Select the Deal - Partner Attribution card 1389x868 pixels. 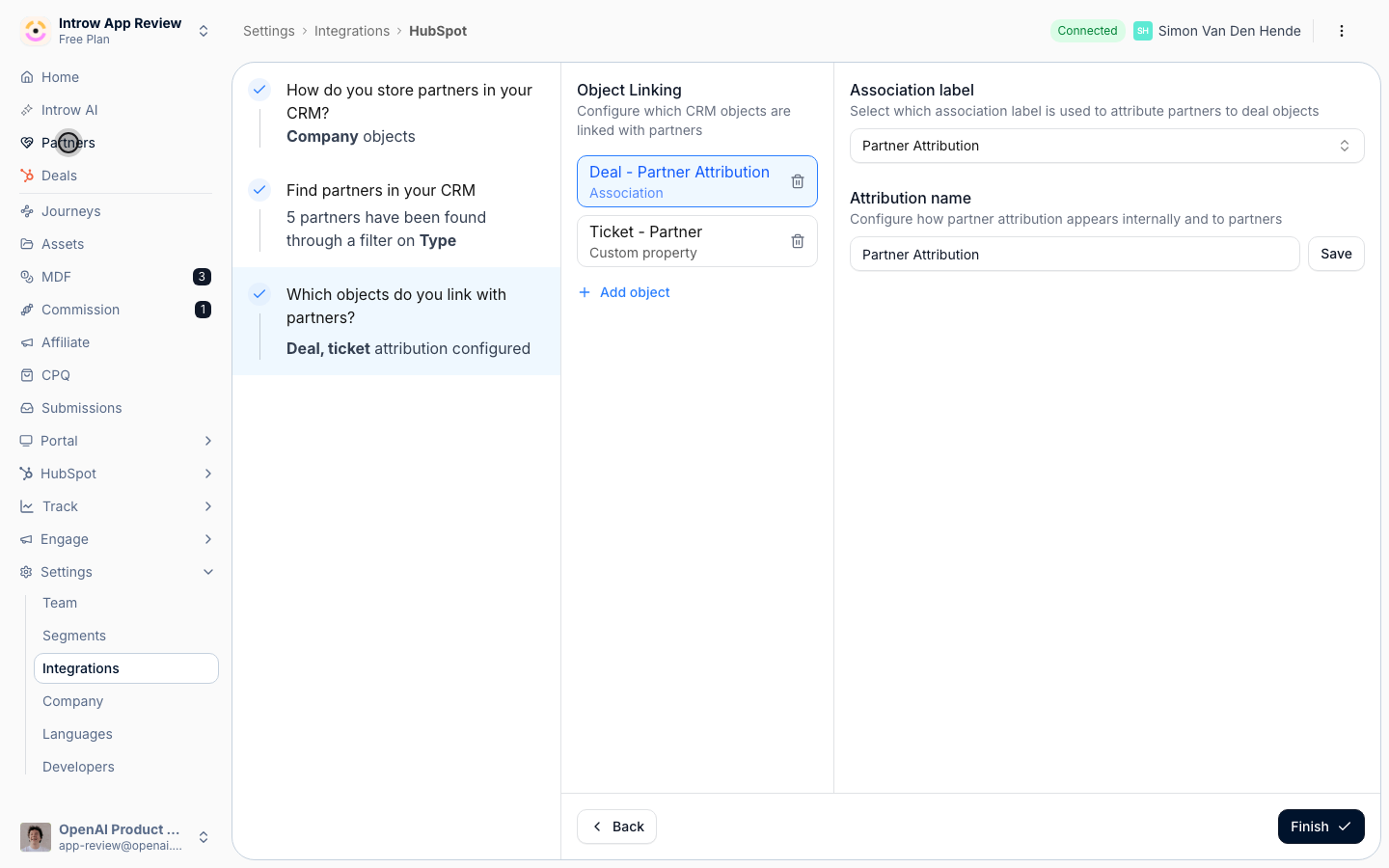(696, 181)
